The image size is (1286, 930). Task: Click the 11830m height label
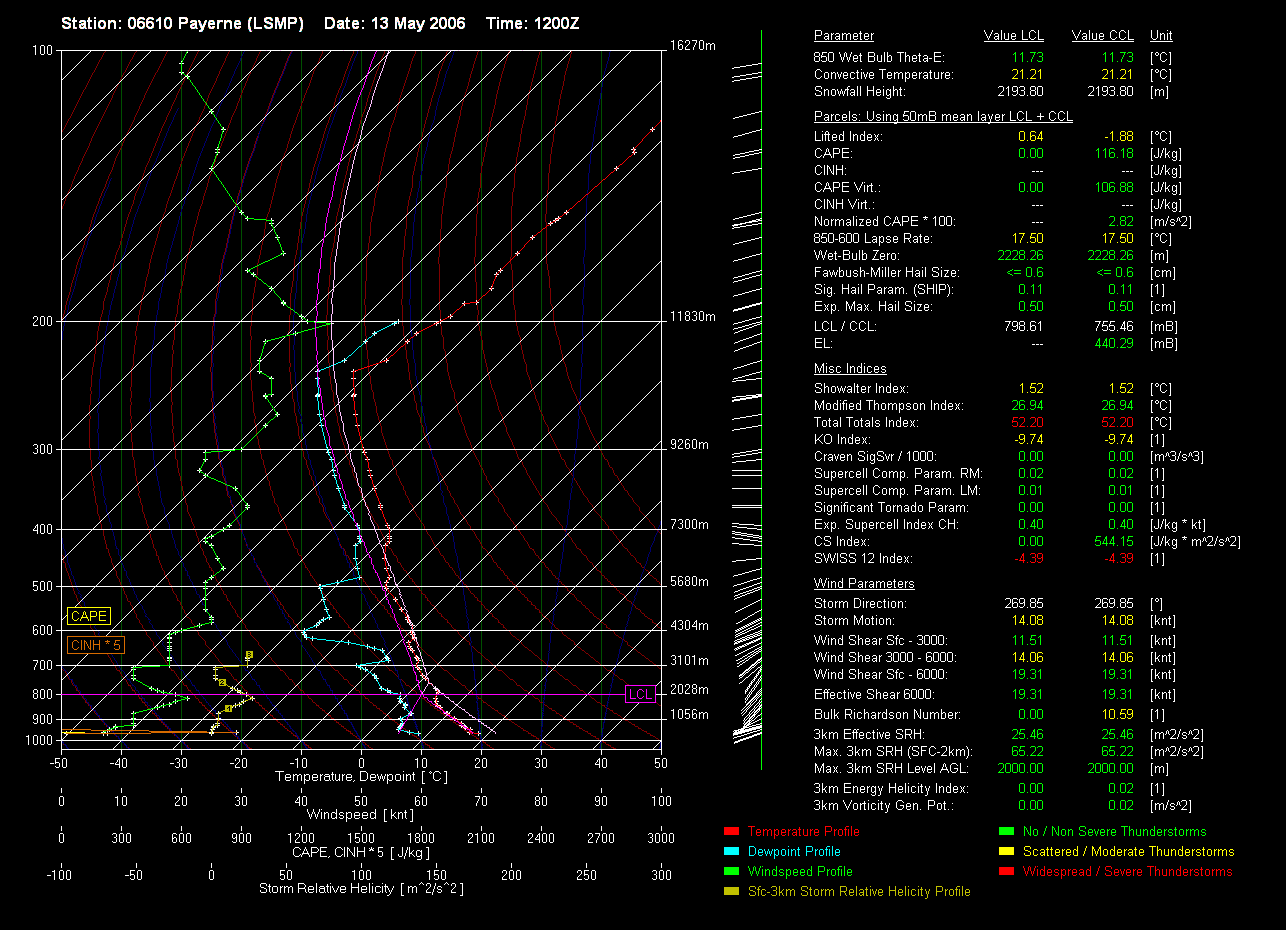(693, 317)
